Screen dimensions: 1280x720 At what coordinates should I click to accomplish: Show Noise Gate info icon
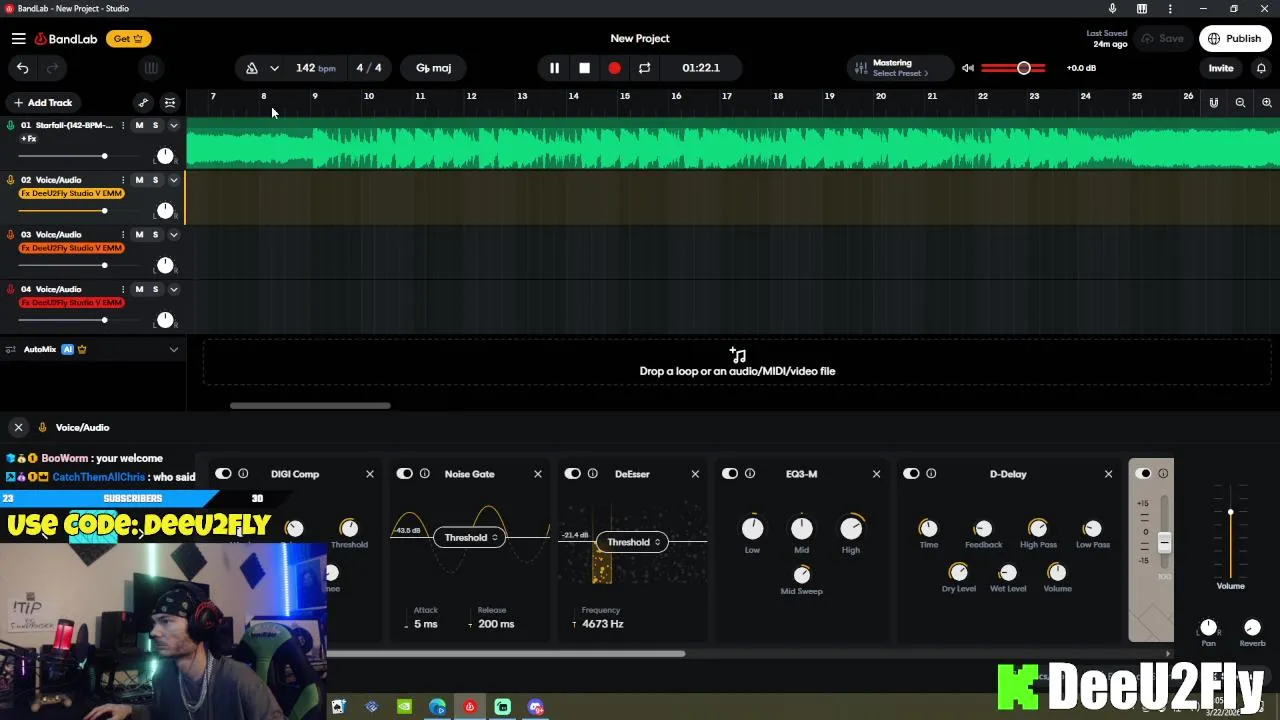(424, 474)
